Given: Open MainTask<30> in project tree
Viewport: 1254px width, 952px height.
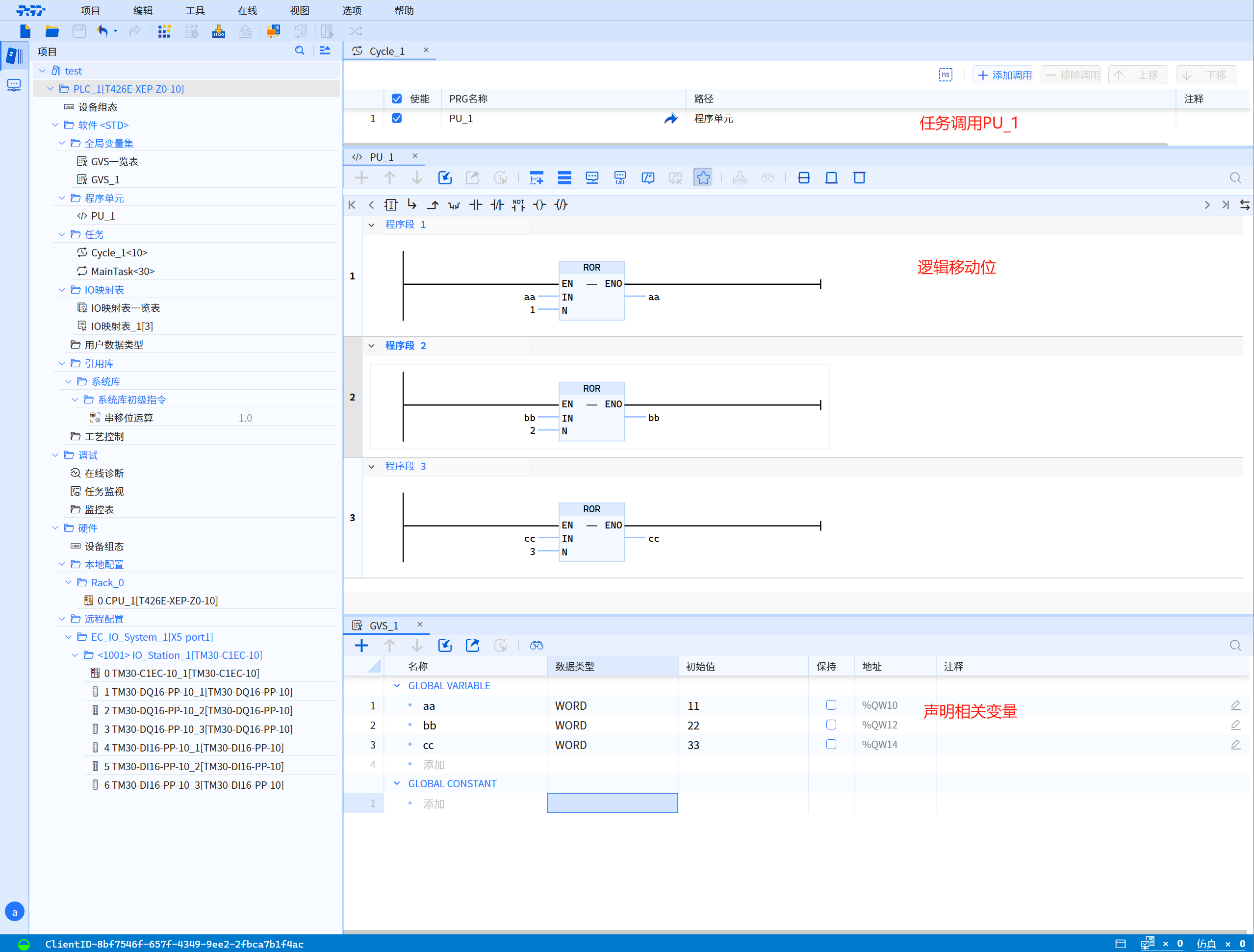Looking at the screenshot, I should [x=123, y=272].
